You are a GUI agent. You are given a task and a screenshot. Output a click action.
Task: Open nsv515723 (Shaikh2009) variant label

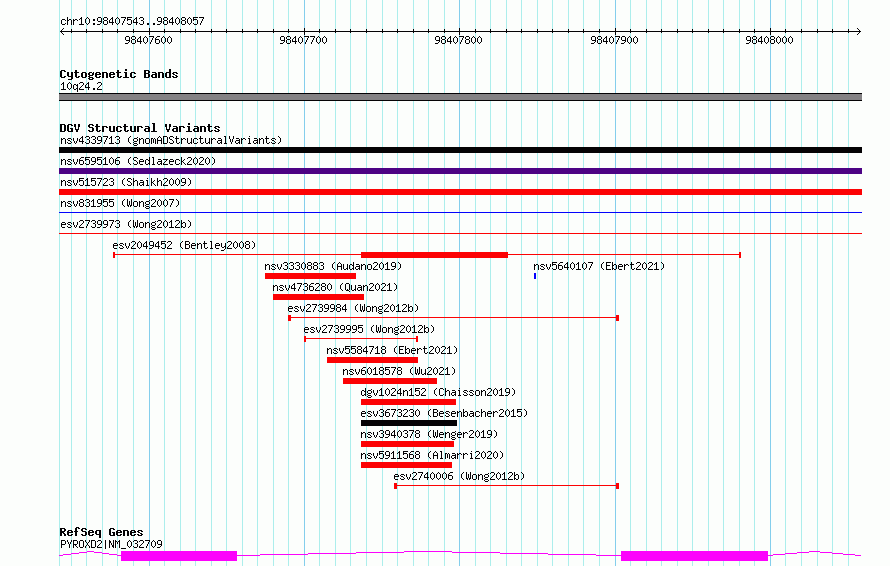126,182
